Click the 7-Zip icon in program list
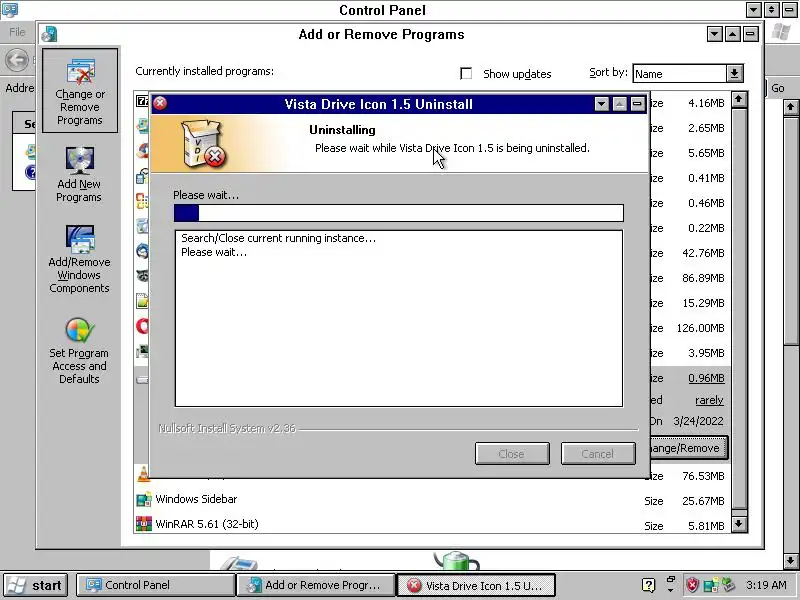This screenshot has height=600, width=800. pyautogui.click(x=142, y=101)
